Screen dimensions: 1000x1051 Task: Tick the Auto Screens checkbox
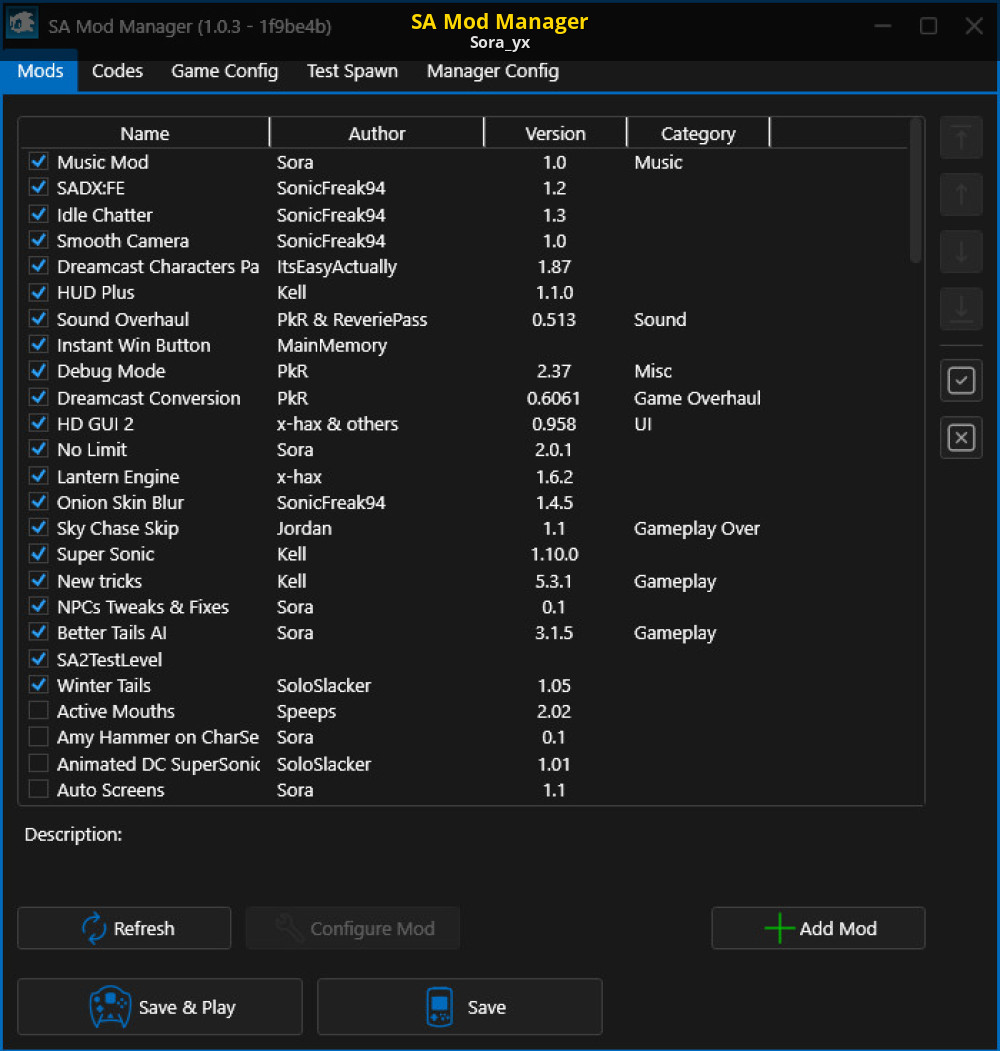(x=39, y=790)
